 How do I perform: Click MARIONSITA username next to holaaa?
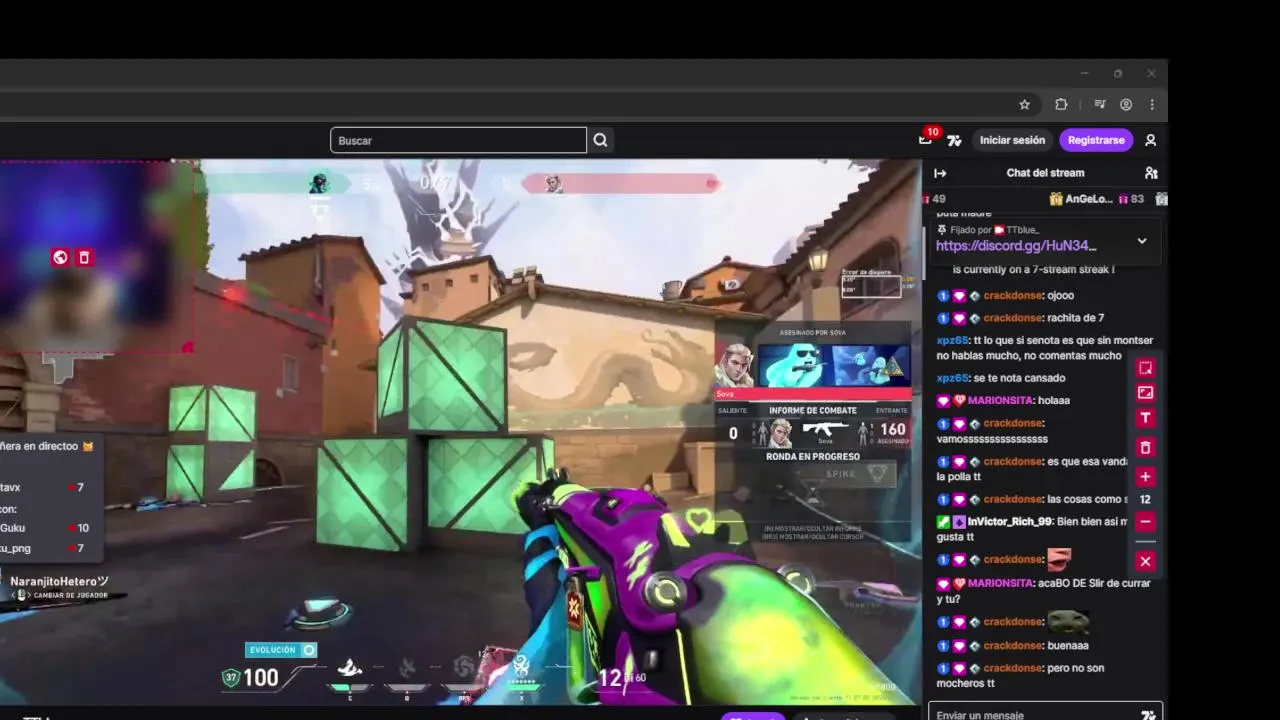(x=1003, y=401)
